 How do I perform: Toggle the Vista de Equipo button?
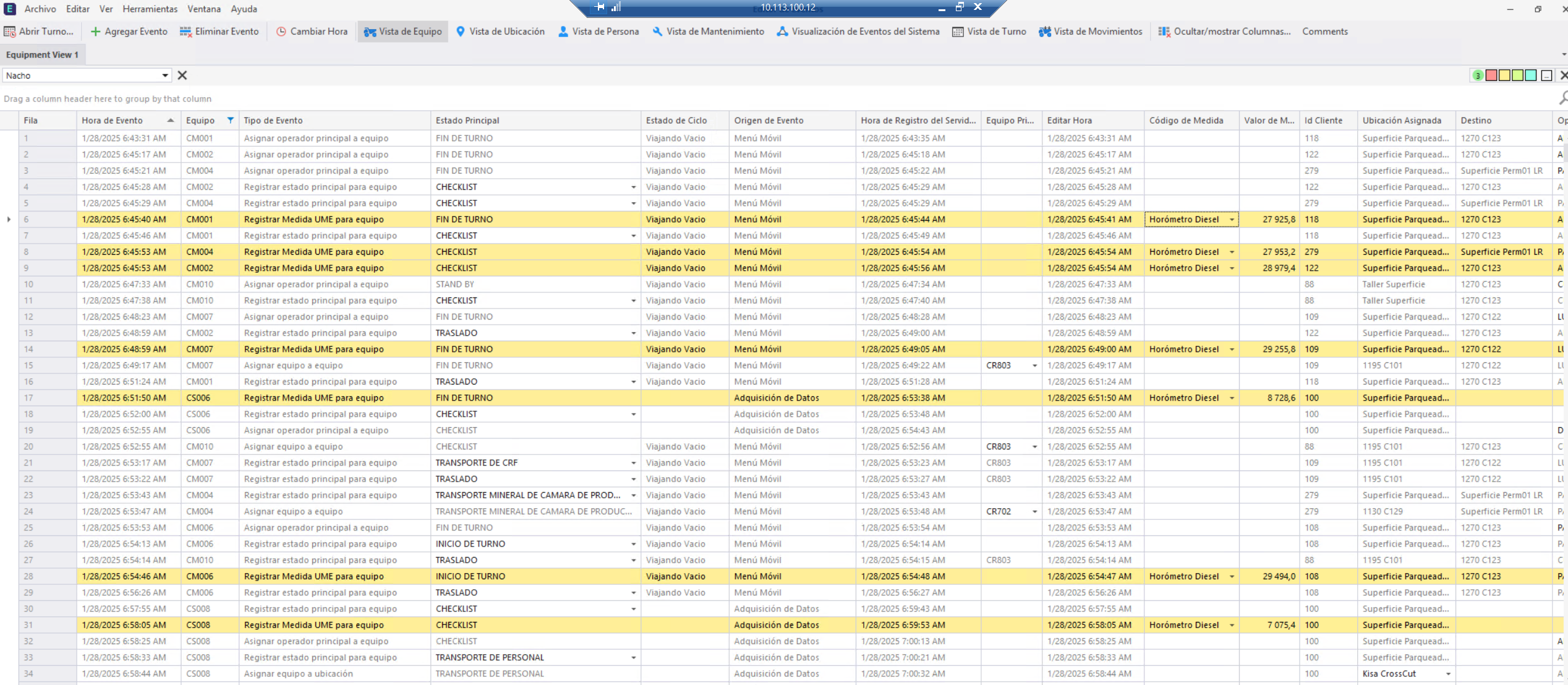[403, 32]
